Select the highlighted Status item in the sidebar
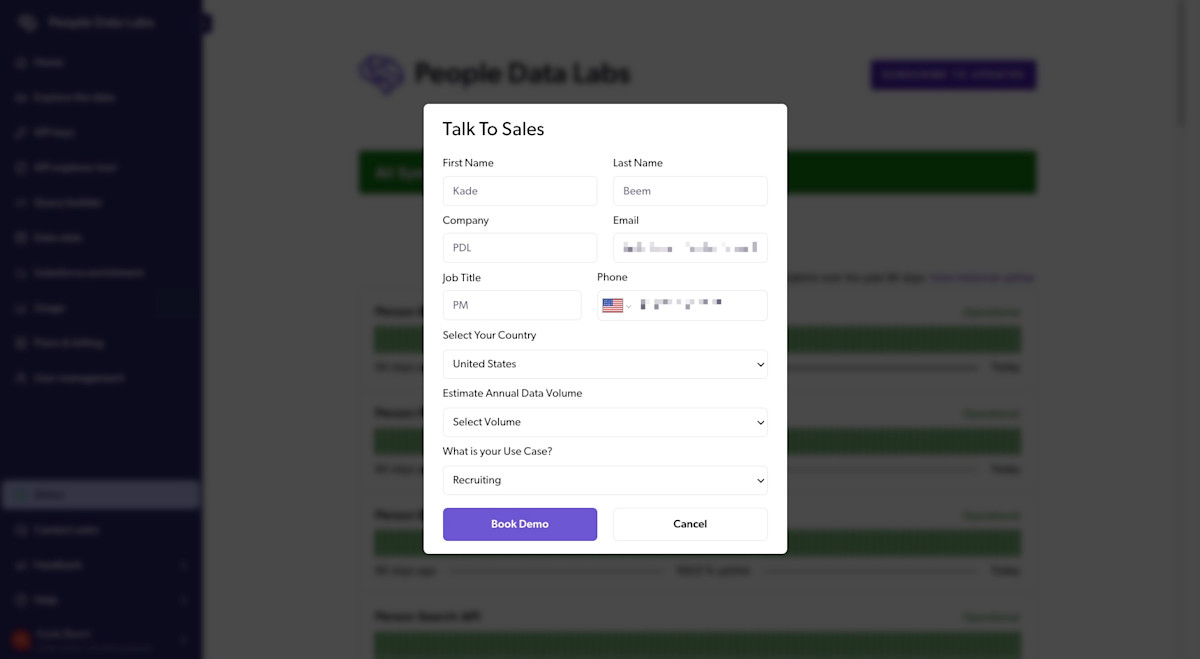This screenshot has width=1200, height=659. pyautogui.click(x=100, y=494)
